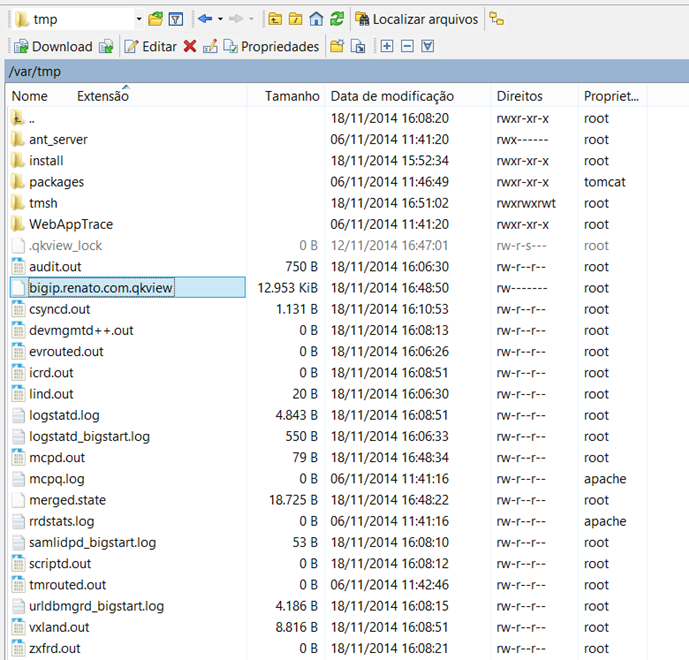Go back with the blue left arrow
Viewport: 689px width, 660px height.
[204, 19]
